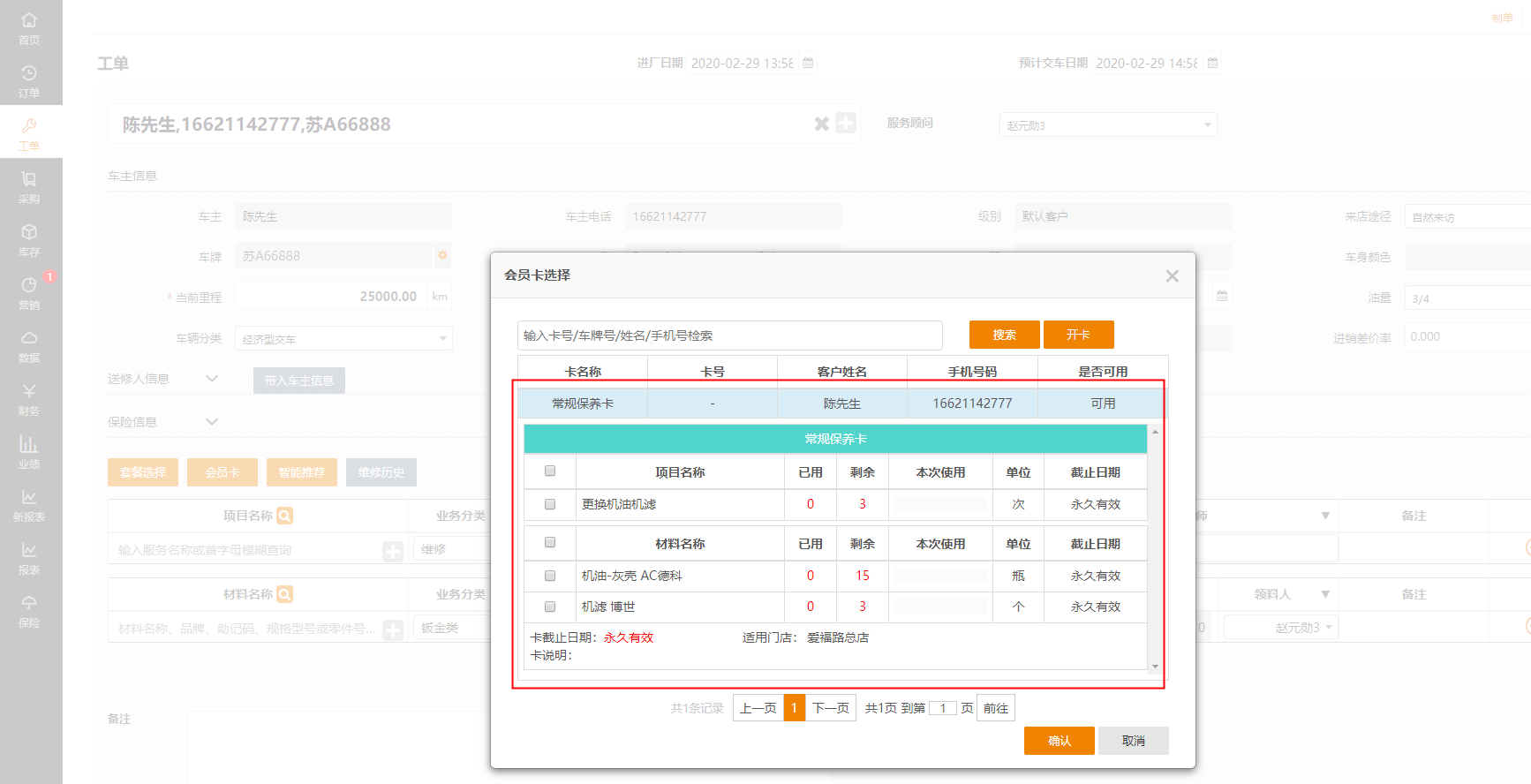Click the search icon next to 材料名称 header
Image resolution: width=1531 pixels, height=784 pixels.
point(284,594)
